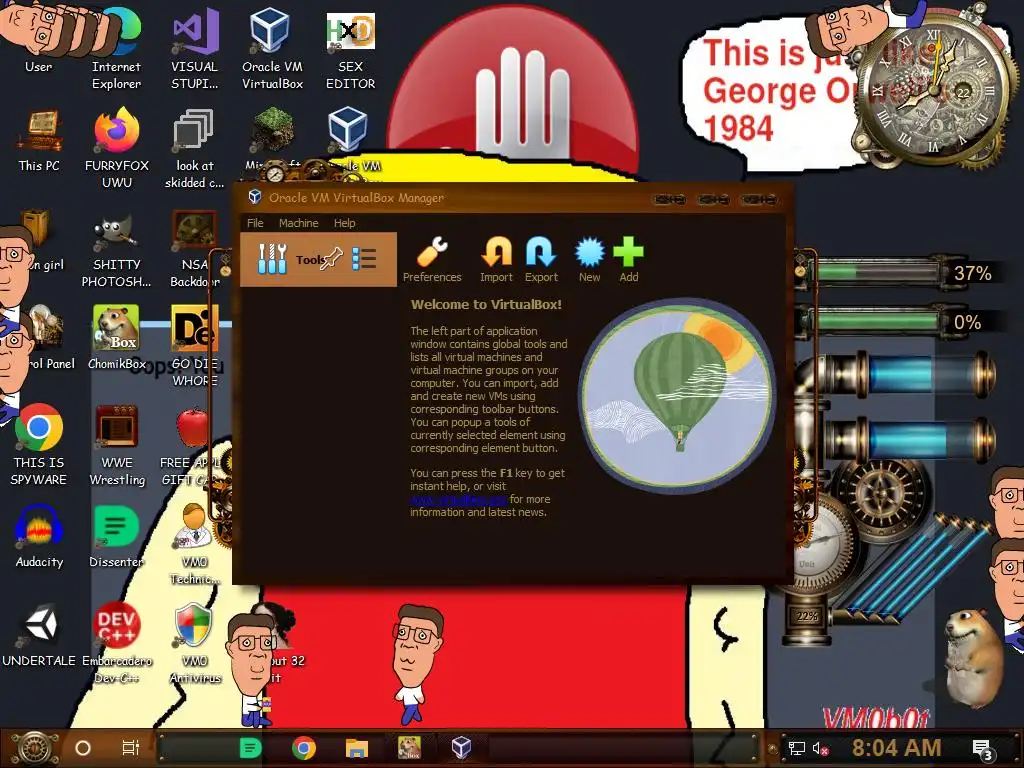Select the SEX EDITOR HxD icon

pos(350,49)
